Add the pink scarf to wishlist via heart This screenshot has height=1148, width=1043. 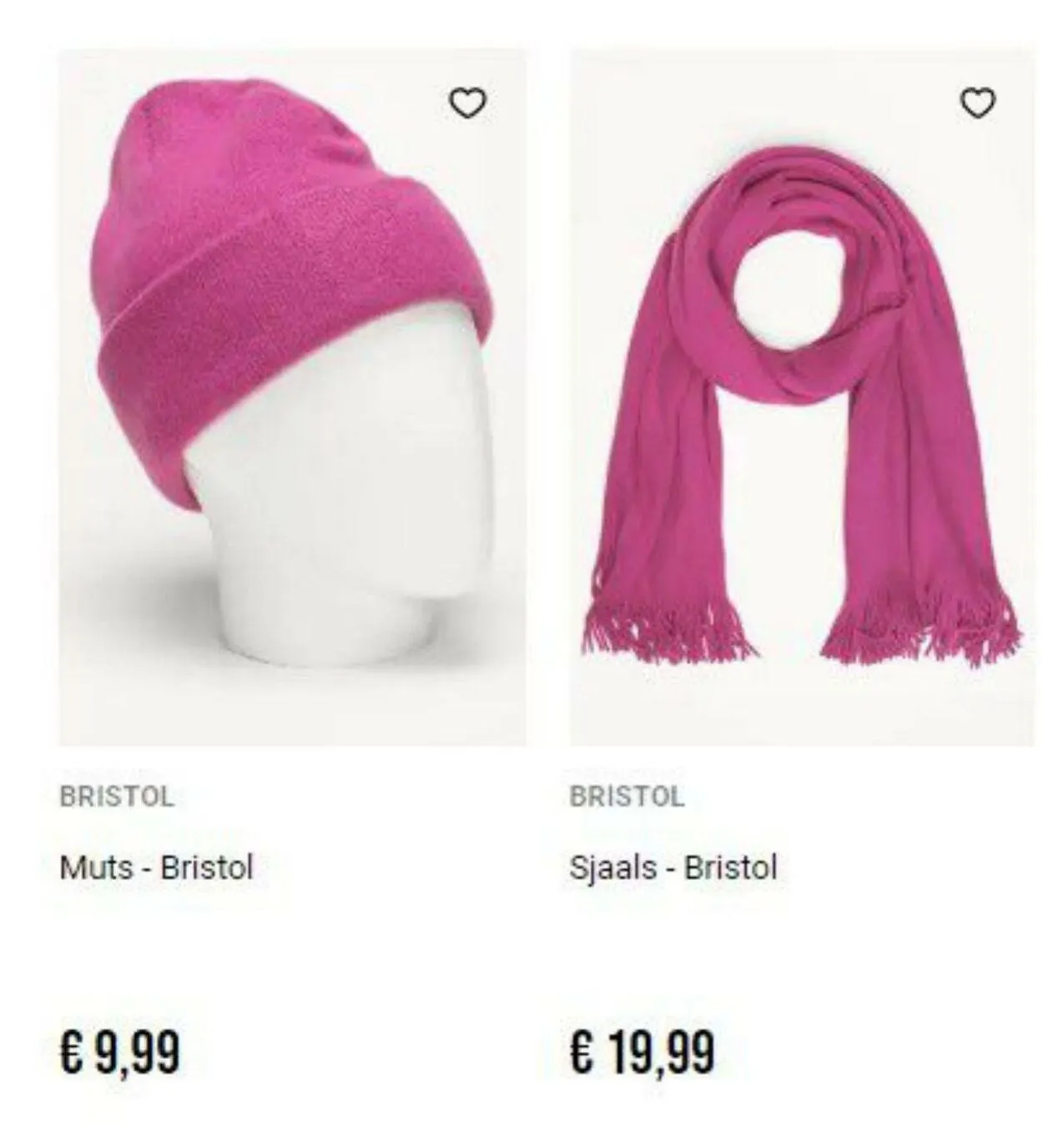978,103
